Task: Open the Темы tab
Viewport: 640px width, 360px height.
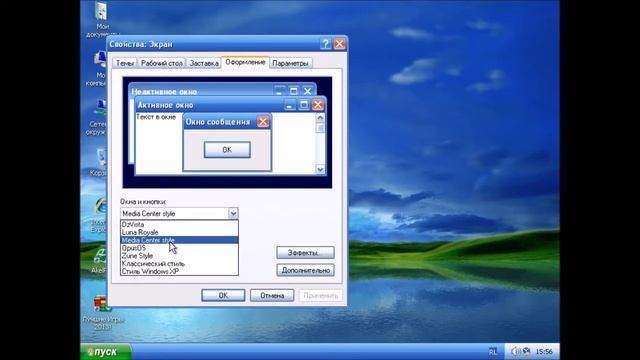Action: (x=125, y=63)
